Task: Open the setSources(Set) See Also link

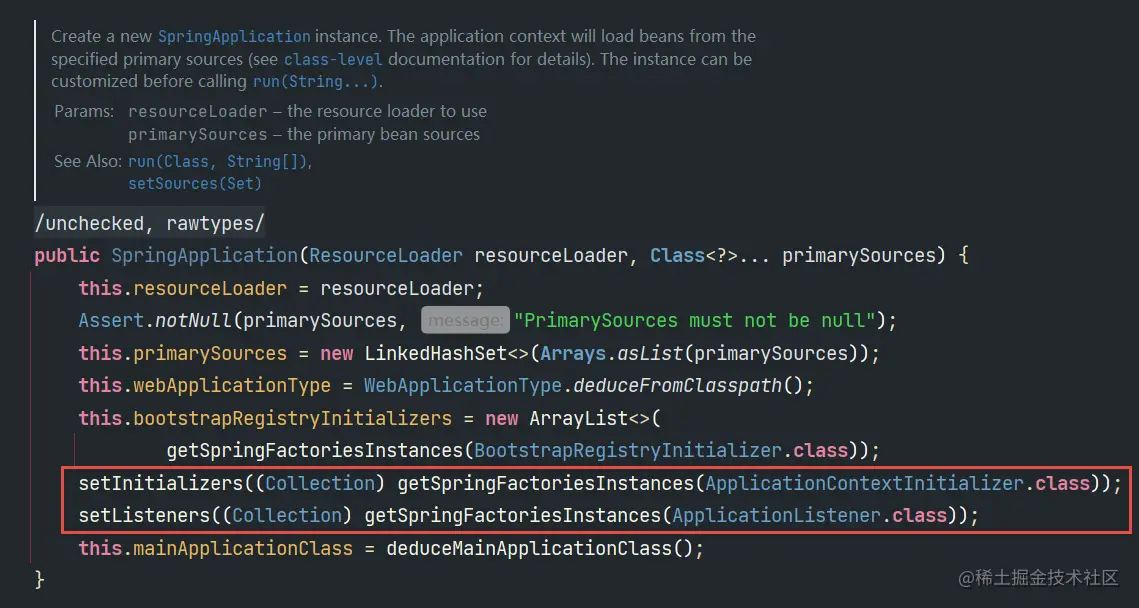Action: [x=195, y=184]
